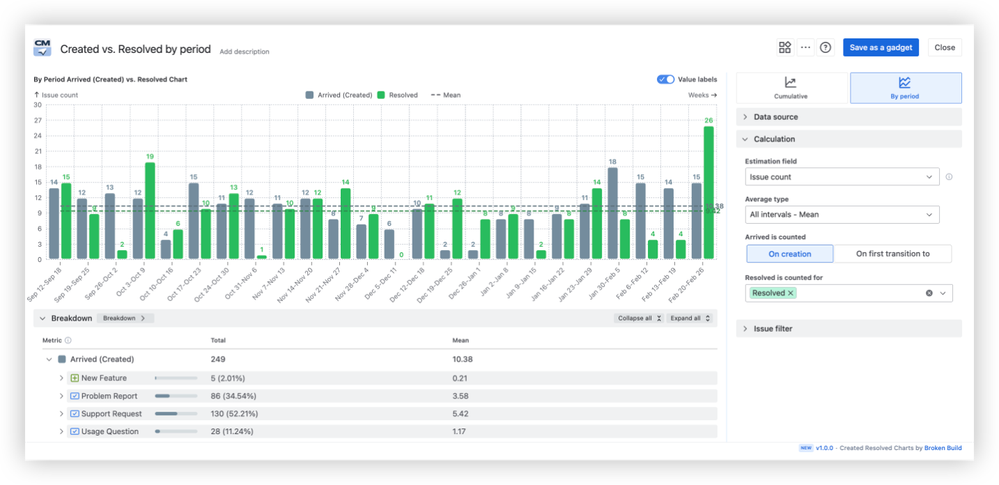Switch to the Cumulative tab
This screenshot has height=485, width=999.
click(792, 88)
